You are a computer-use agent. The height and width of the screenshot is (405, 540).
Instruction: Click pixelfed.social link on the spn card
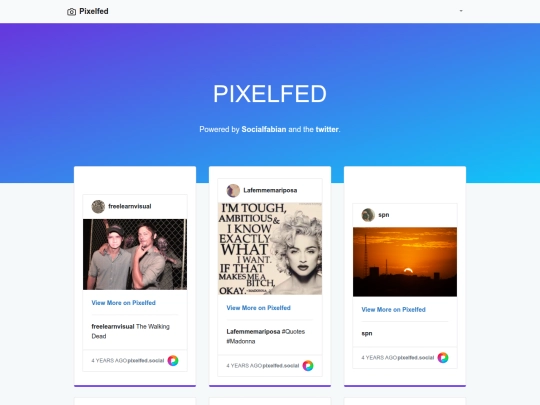[x=416, y=358]
